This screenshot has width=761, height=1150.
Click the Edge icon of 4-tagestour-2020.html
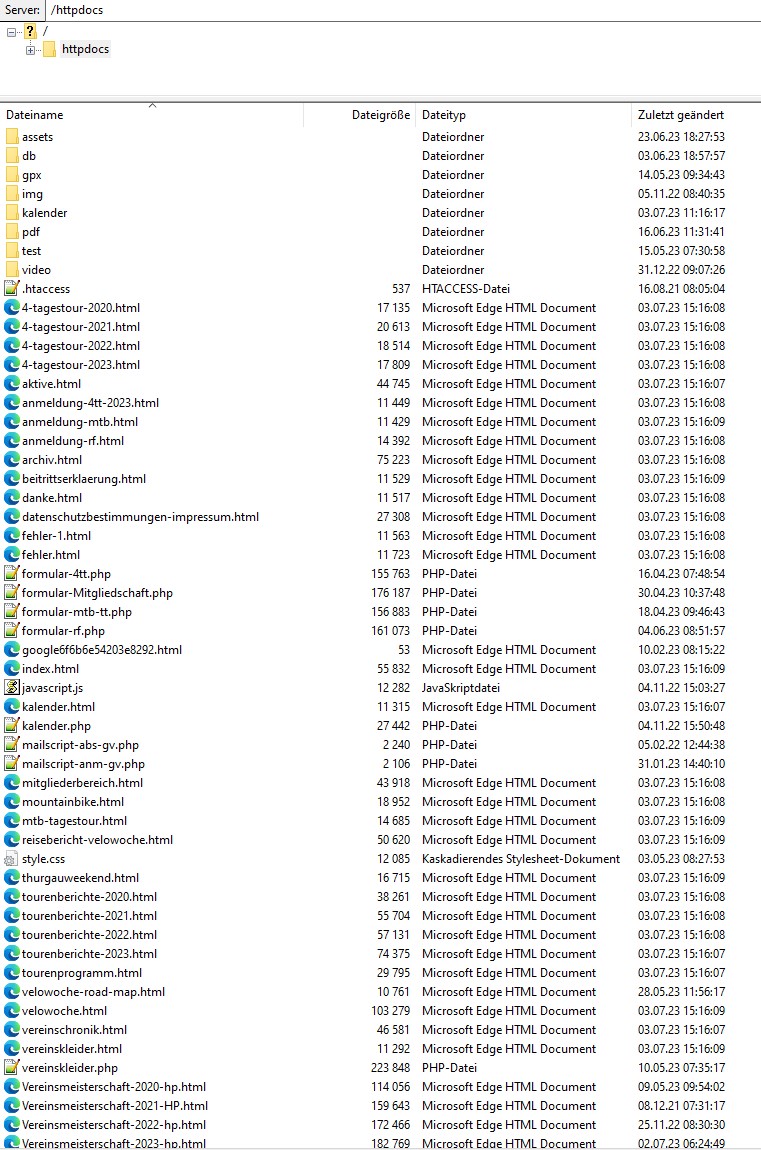(x=12, y=307)
